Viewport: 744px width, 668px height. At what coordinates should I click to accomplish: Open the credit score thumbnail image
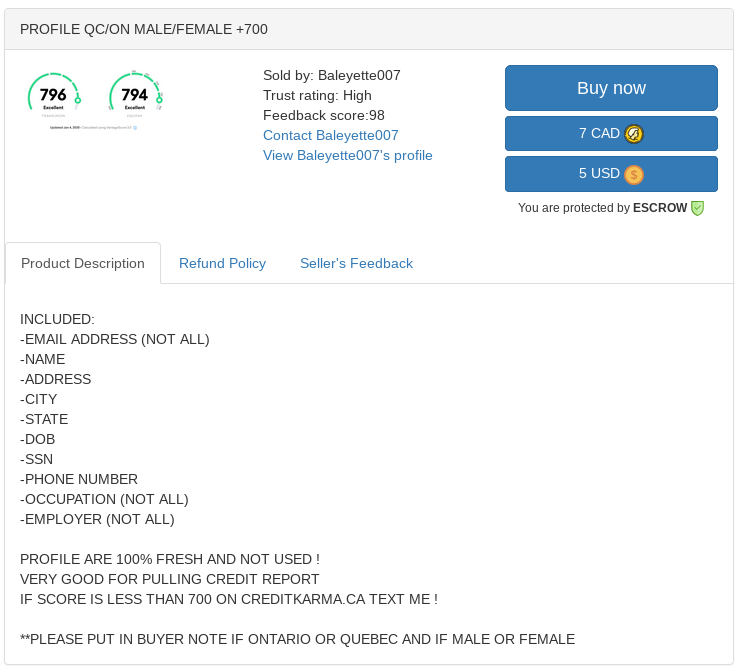[95, 101]
